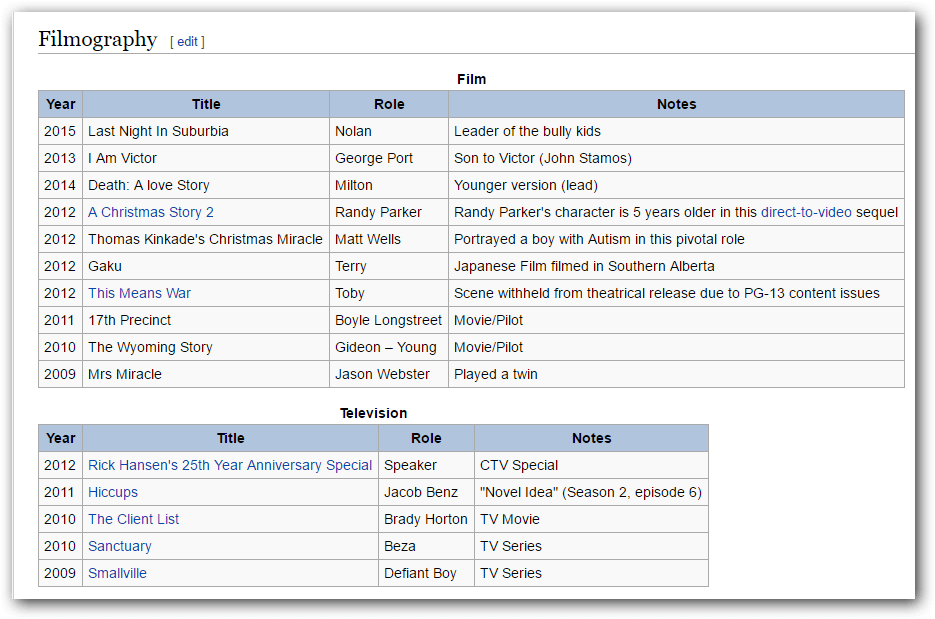Select the Film table Year header

(60, 104)
